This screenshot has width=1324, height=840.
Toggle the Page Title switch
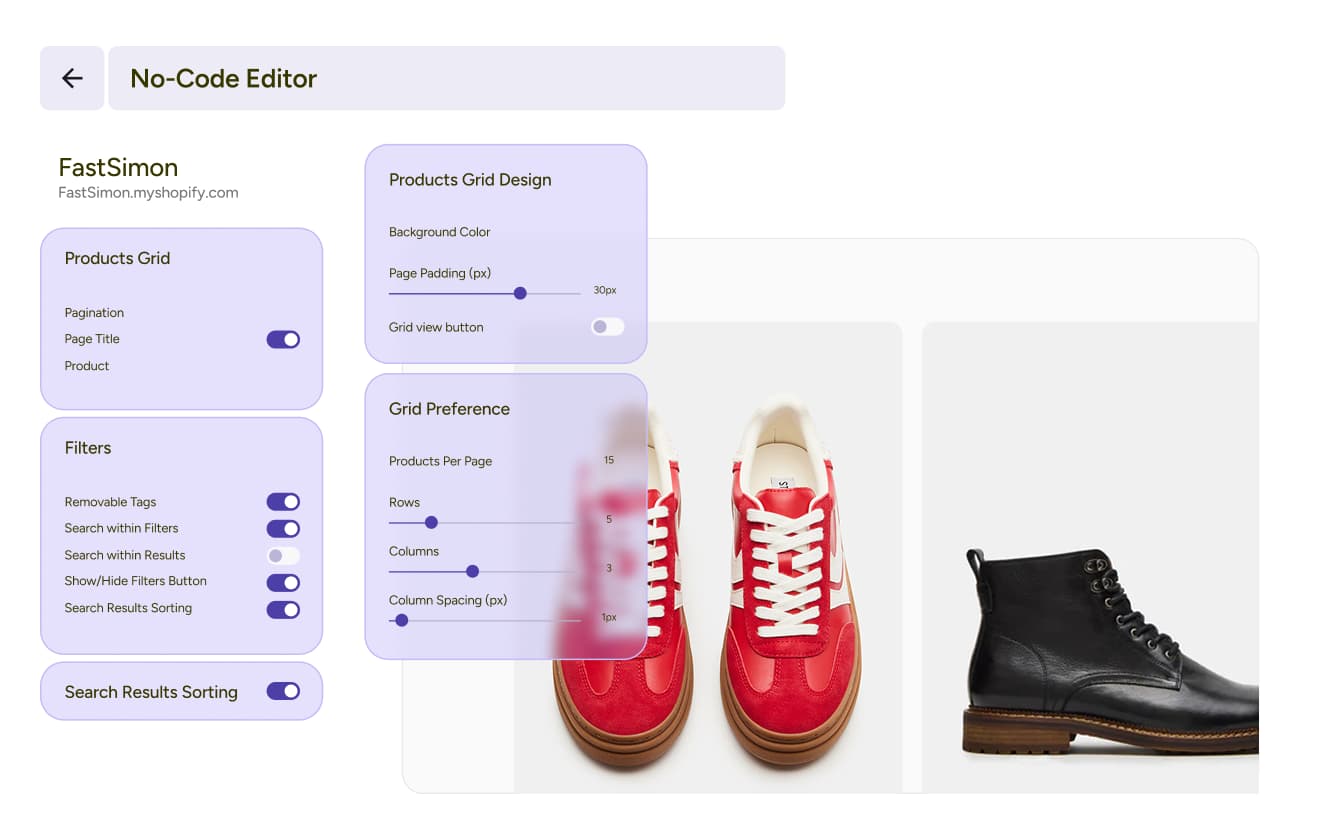[283, 340]
